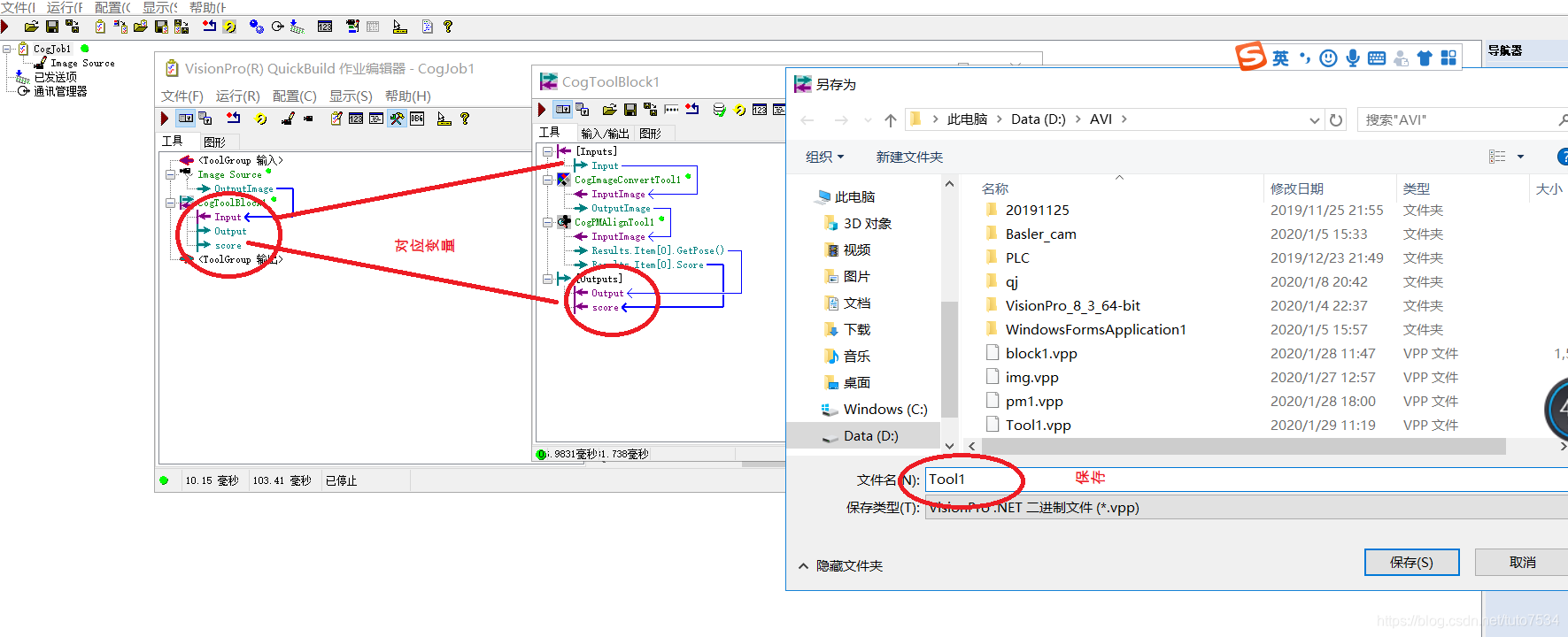Open 运行(R) menu in CogJob1 editor

238,96
